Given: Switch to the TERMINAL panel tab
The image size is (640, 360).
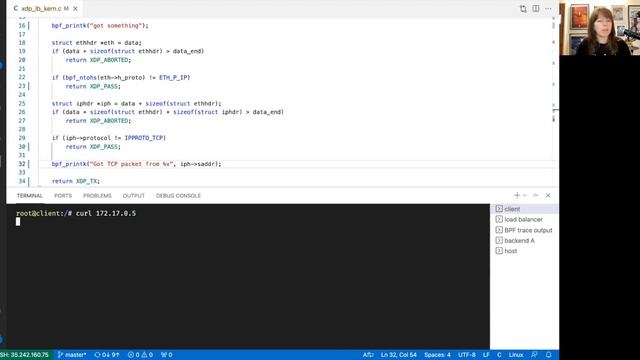Looking at the screenshot, I should [29, 196].
